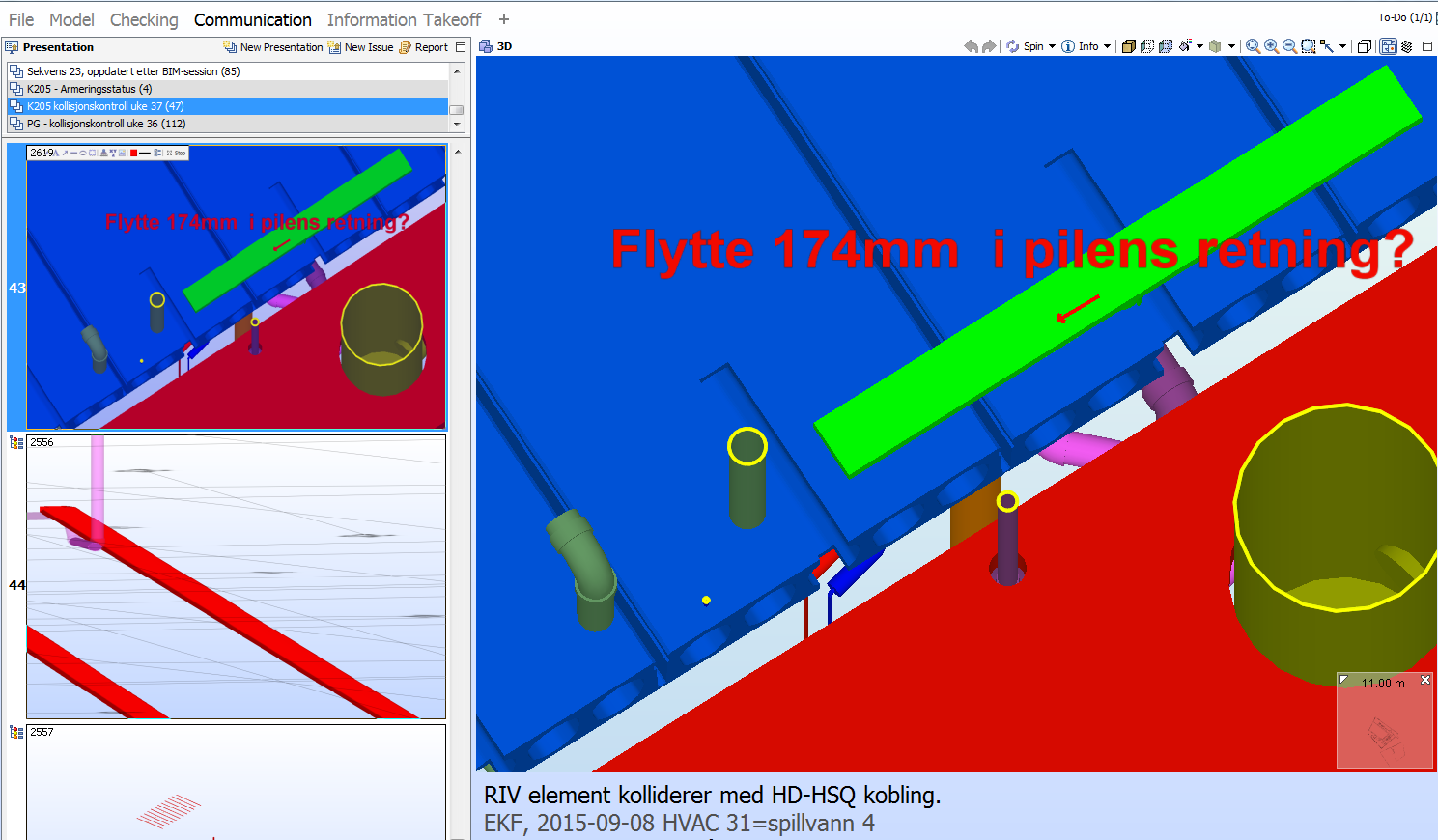Open the Information Takeoff tab

[x=404, y=19]
